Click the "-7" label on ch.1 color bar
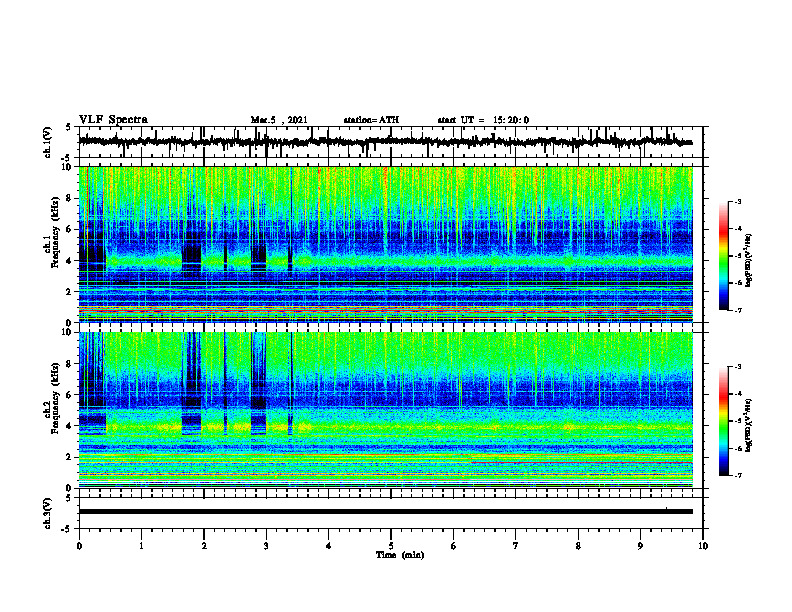Screen dimensions: 792x612 [738, 310]
